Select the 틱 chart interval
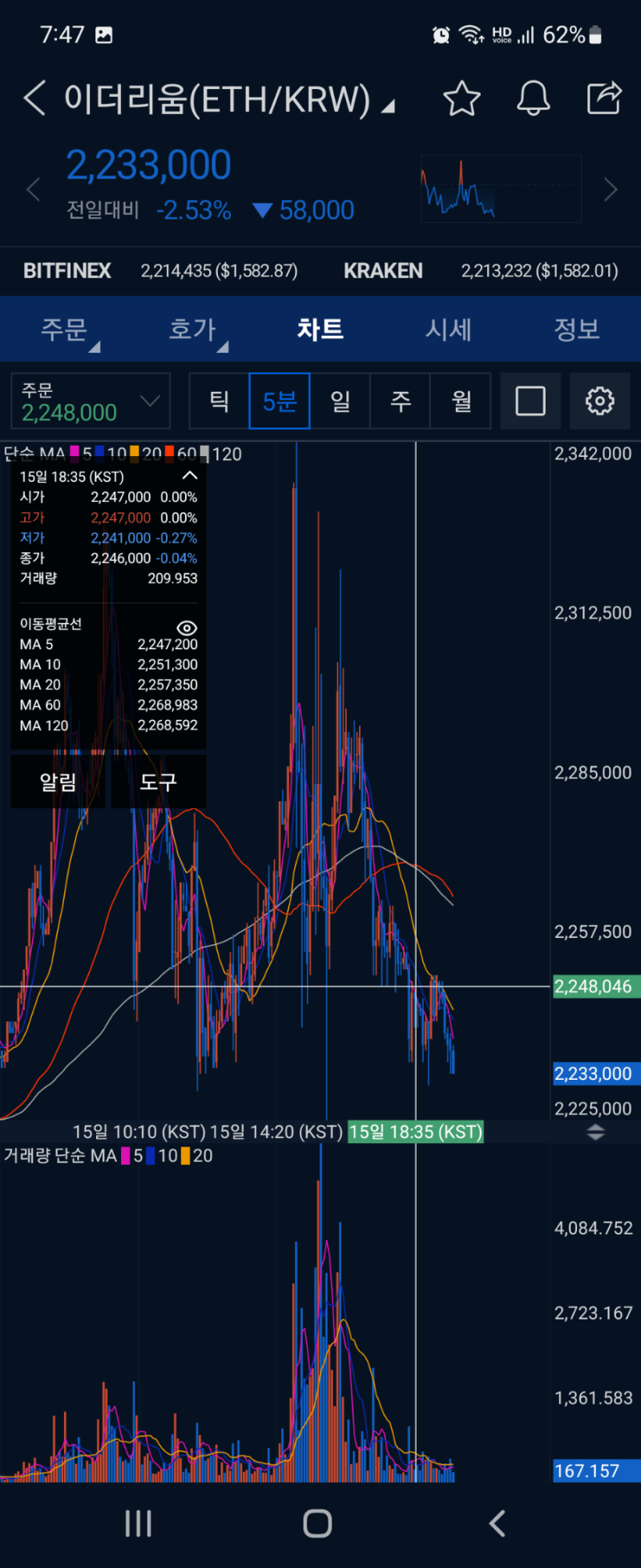The image size is (641, 1568). pyautogui.click(x=220, y=401)
